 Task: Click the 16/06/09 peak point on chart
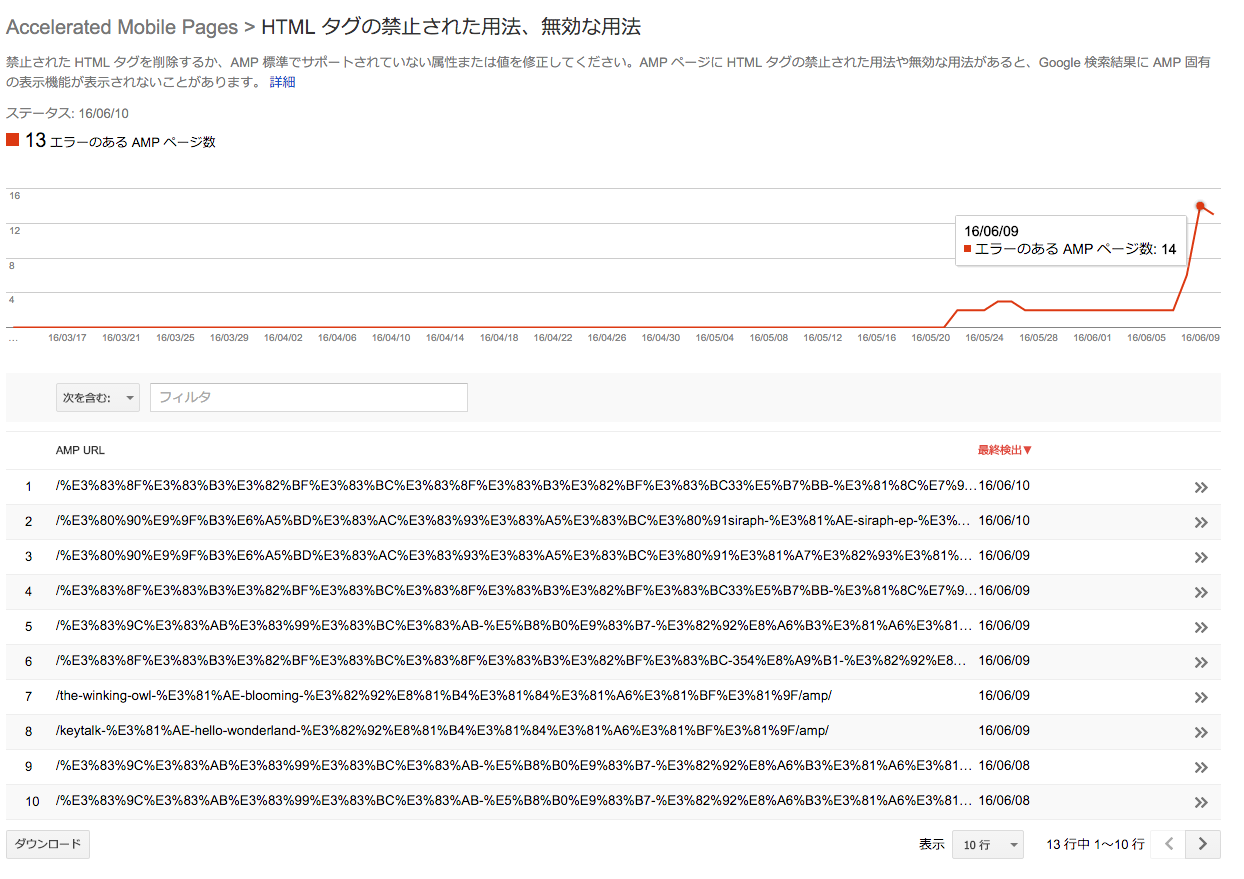pyautogui.click(x=1200, y=206)
